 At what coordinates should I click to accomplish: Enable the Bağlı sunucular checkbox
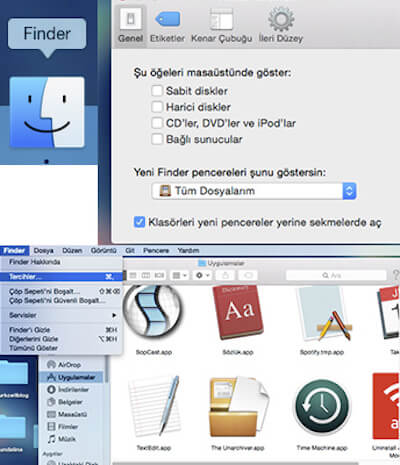click(157, 139)
